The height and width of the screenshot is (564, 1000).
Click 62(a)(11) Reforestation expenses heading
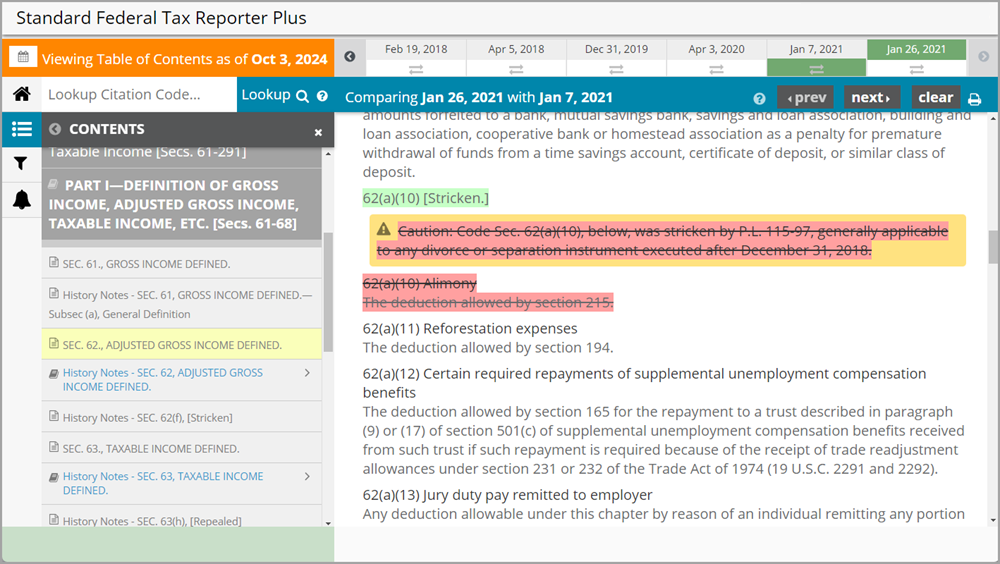coord(470,329)
